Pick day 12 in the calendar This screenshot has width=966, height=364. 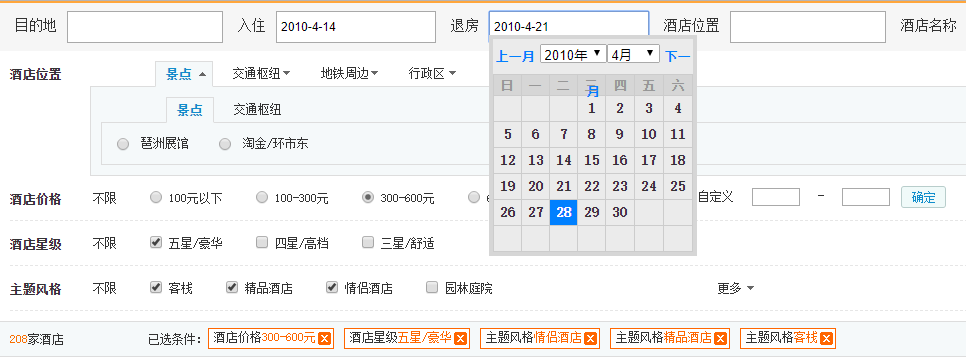click(507, 160)
